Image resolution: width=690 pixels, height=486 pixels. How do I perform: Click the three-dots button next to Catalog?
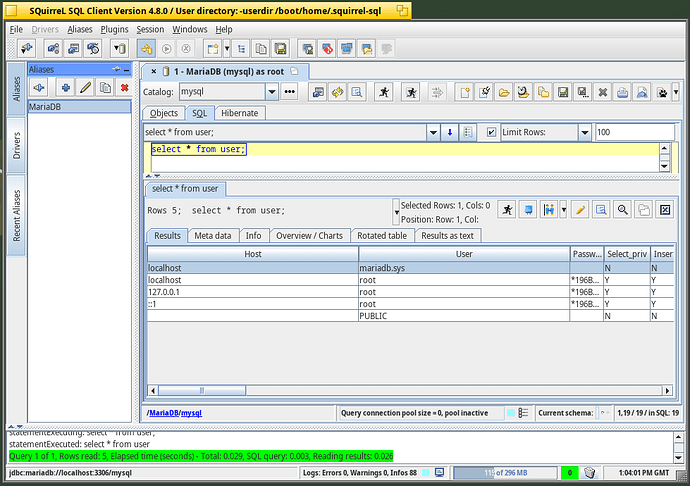click(x=290, y=92)
